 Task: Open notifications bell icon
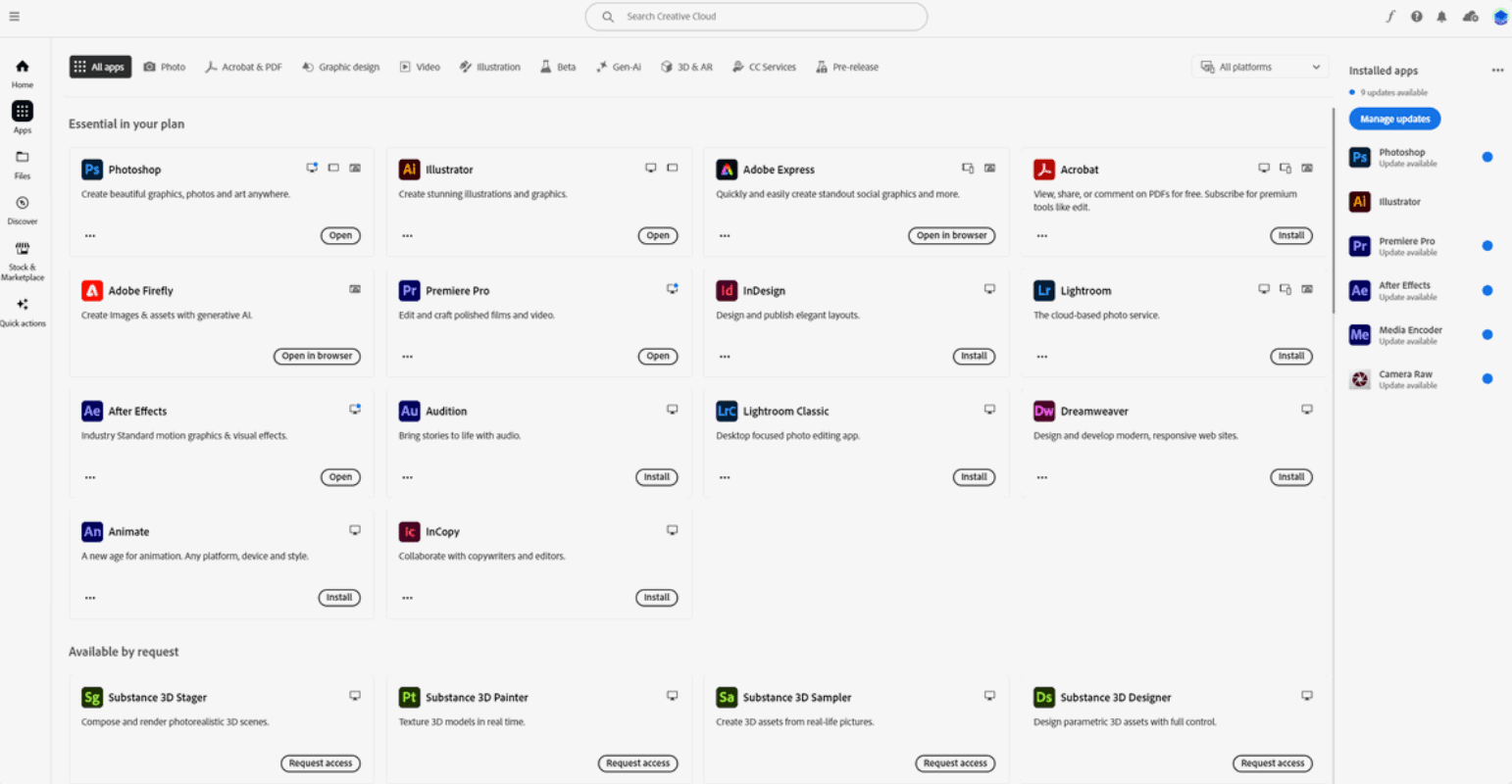pos(1441,17)
